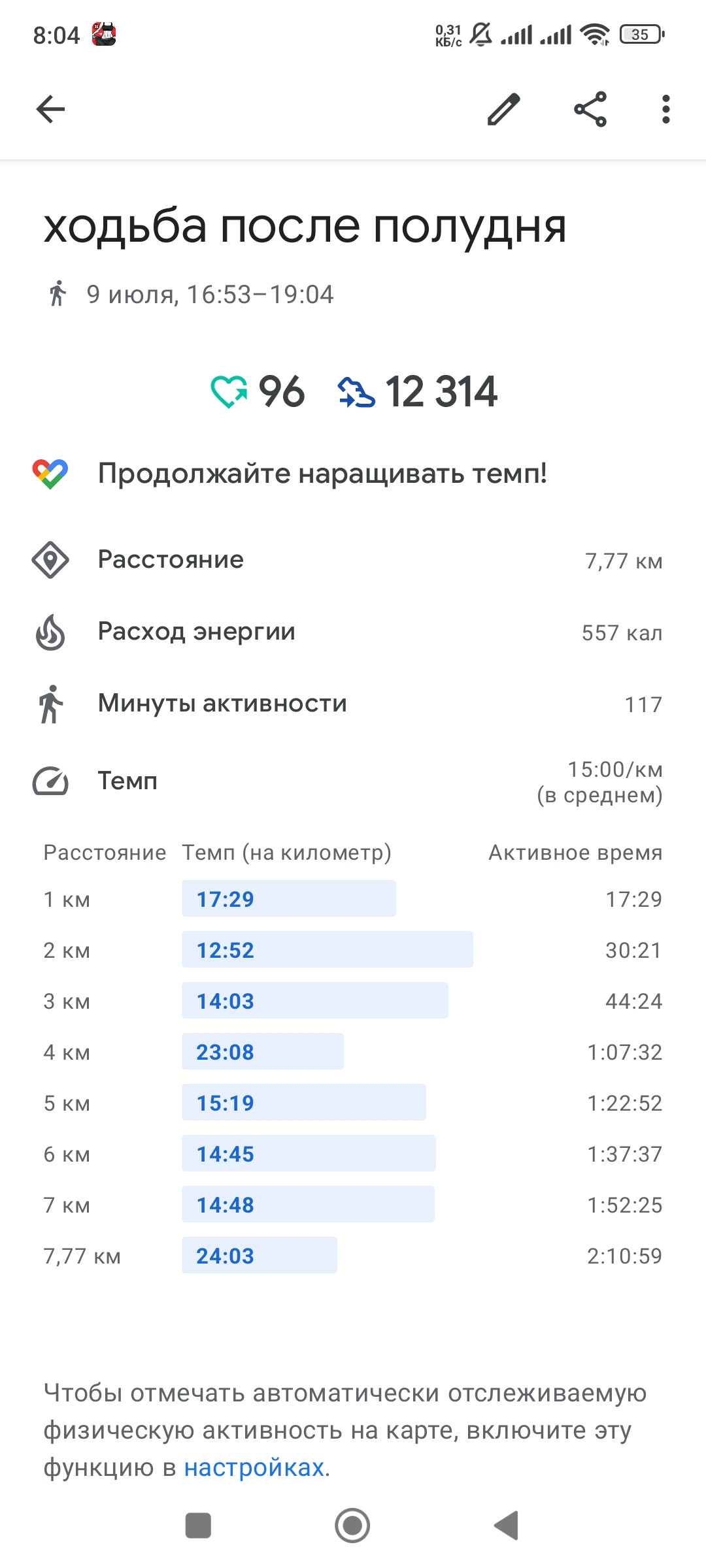The height and width of the screenshot is (1568, 706).
Task: Tap the Темп (на километр) column header
Action: (x=286, y=853)
